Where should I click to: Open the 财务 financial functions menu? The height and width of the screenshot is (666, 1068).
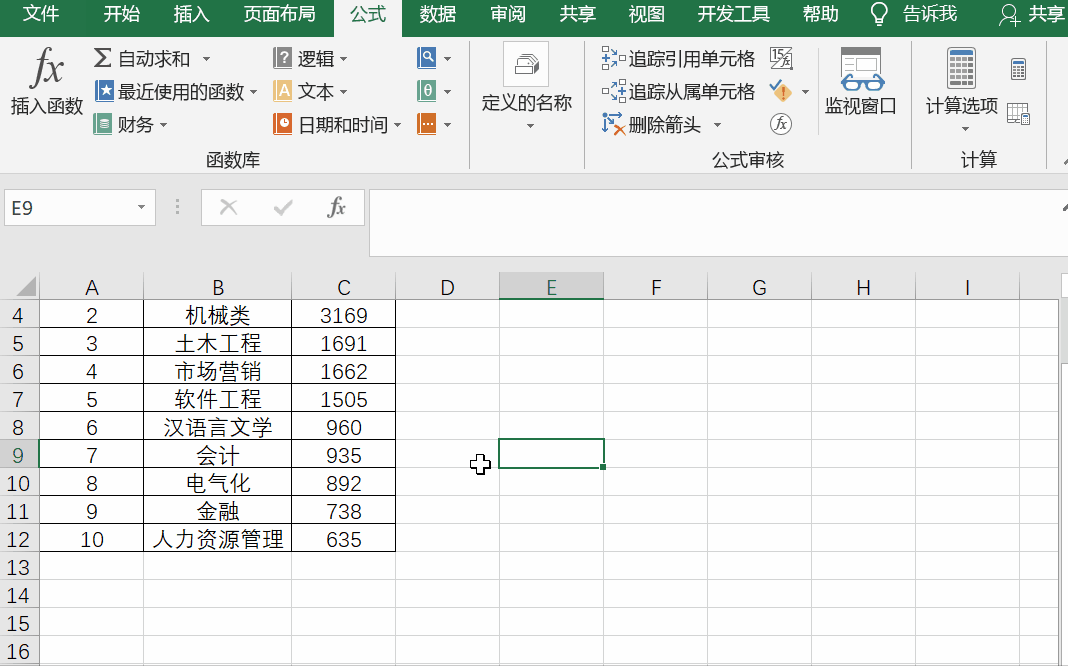pyautogui.click(x=130, y=125)
